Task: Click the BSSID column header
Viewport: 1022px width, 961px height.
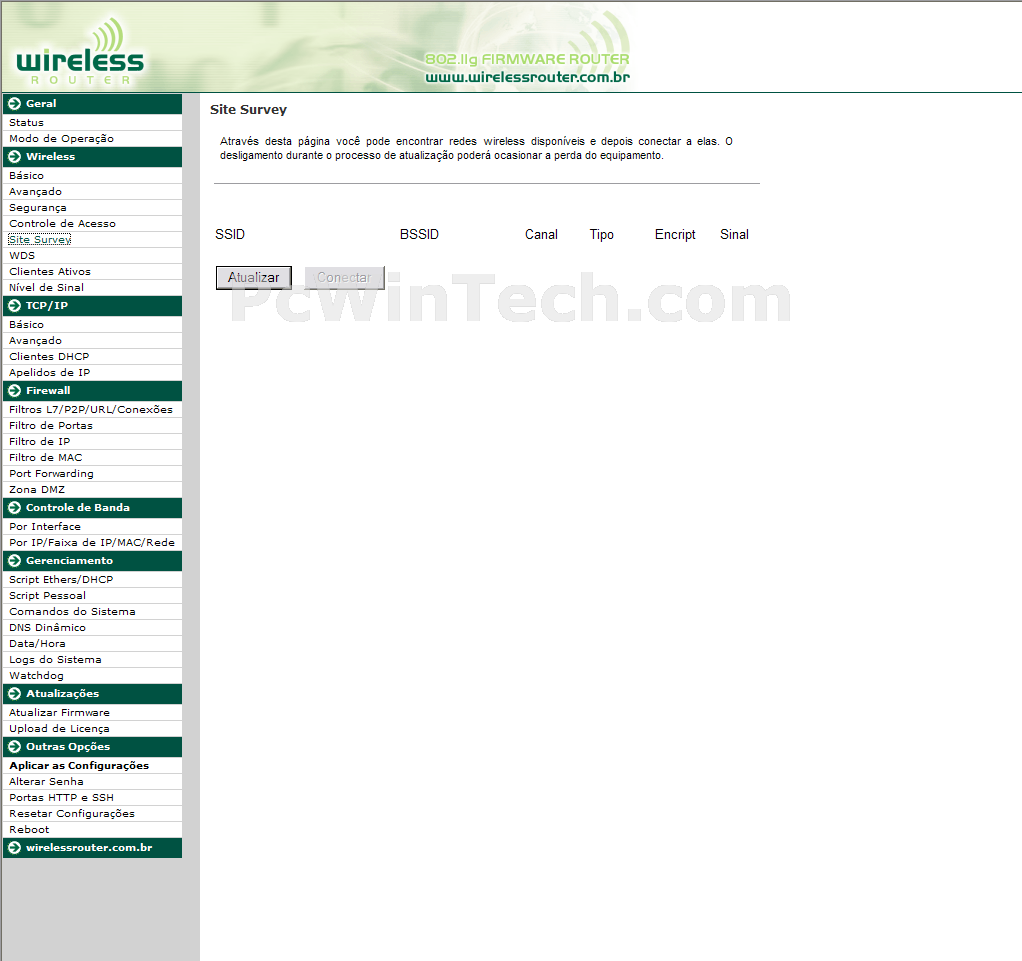Action: (419, 235)
